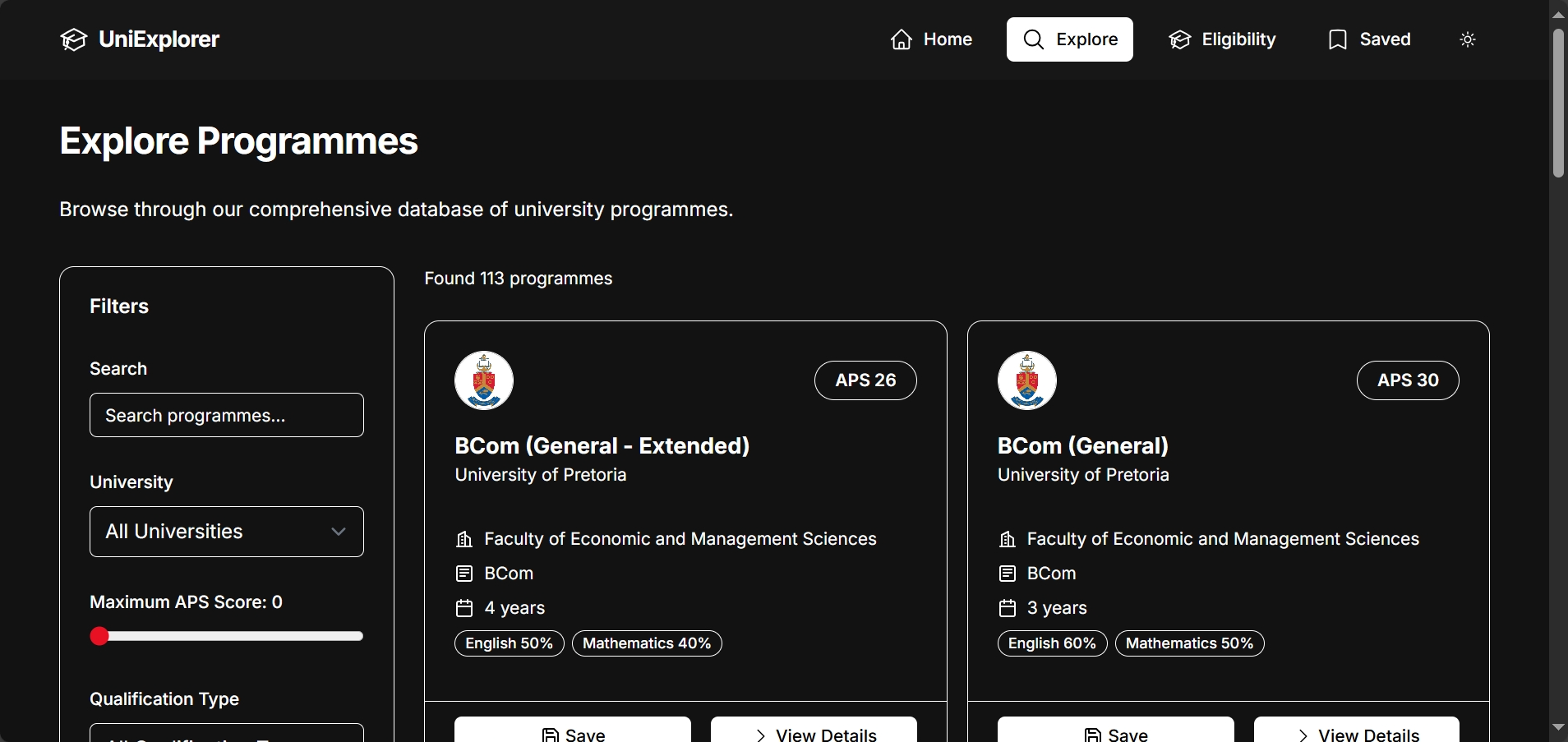Click the page scrollbar thumb
Screen dimensions: 1568x742
pyautogui.click(x=1558, y=103)
